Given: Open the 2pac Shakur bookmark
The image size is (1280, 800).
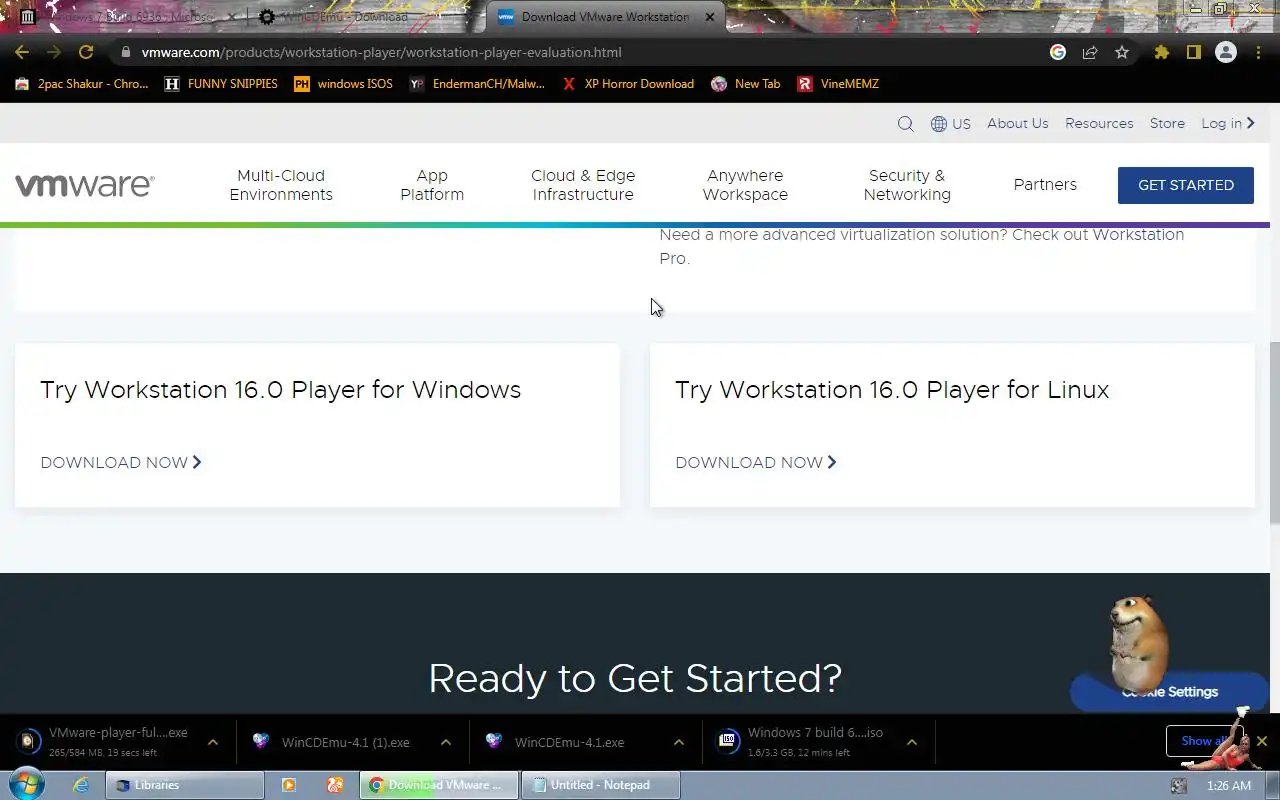Looking at the screenshot, I should tap(82, 84).
